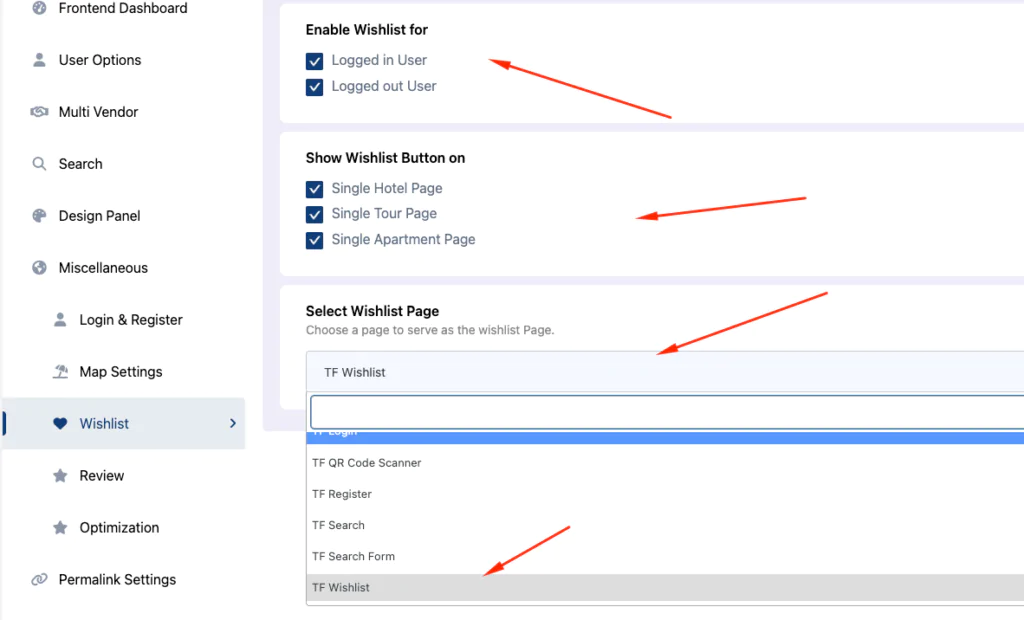
Task: Choose TF Search Form option
Action: 665,557
